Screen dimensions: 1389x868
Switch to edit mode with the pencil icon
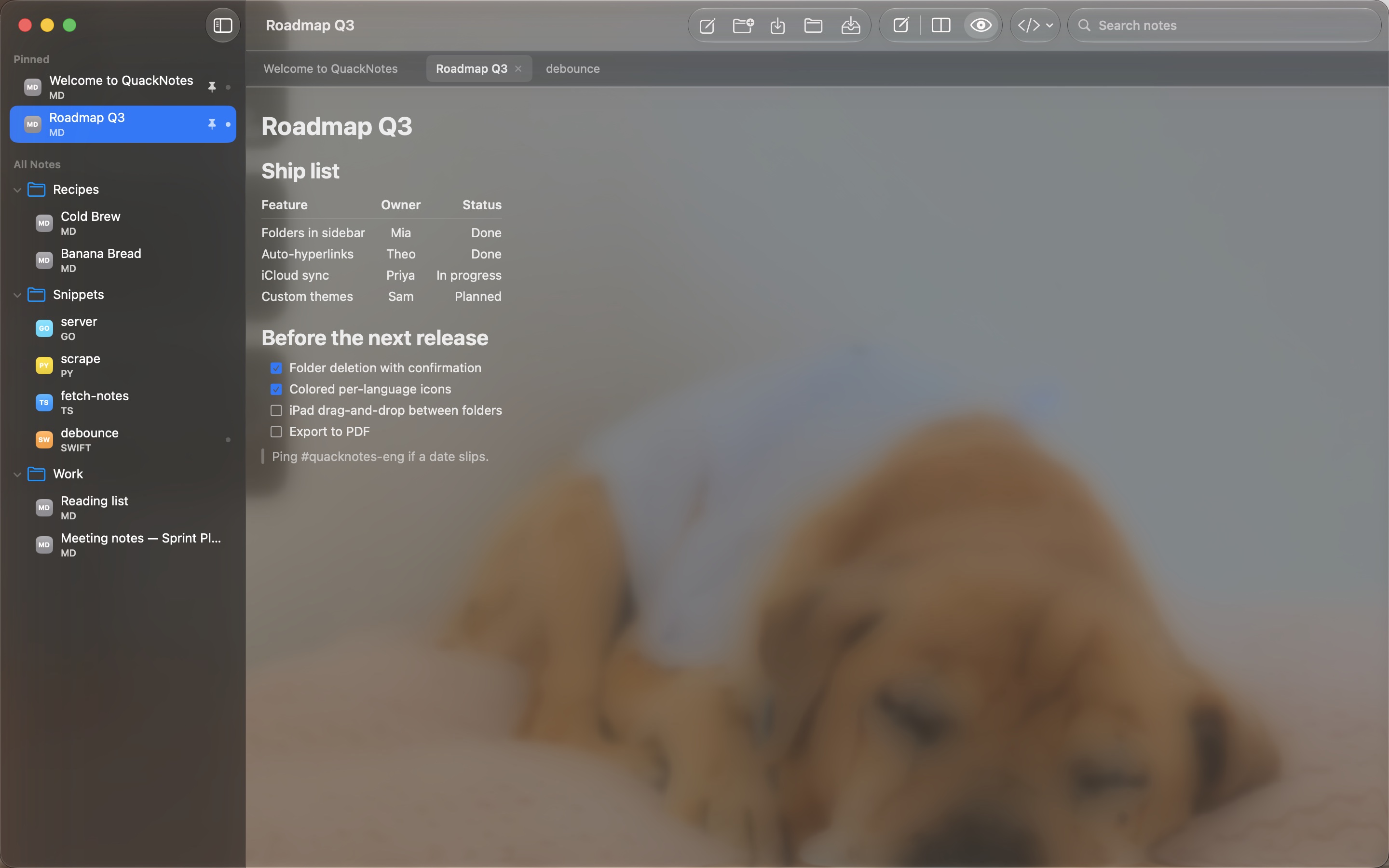click(901, 25)
